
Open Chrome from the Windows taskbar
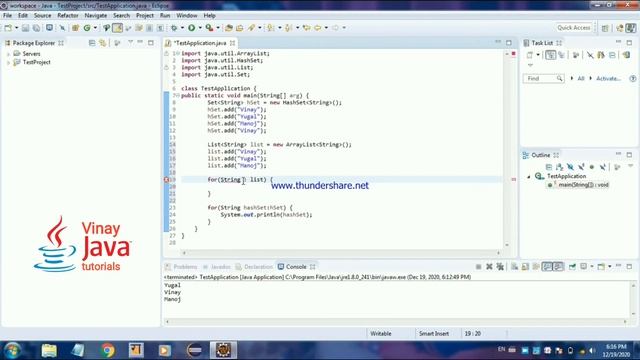[108, 350]
